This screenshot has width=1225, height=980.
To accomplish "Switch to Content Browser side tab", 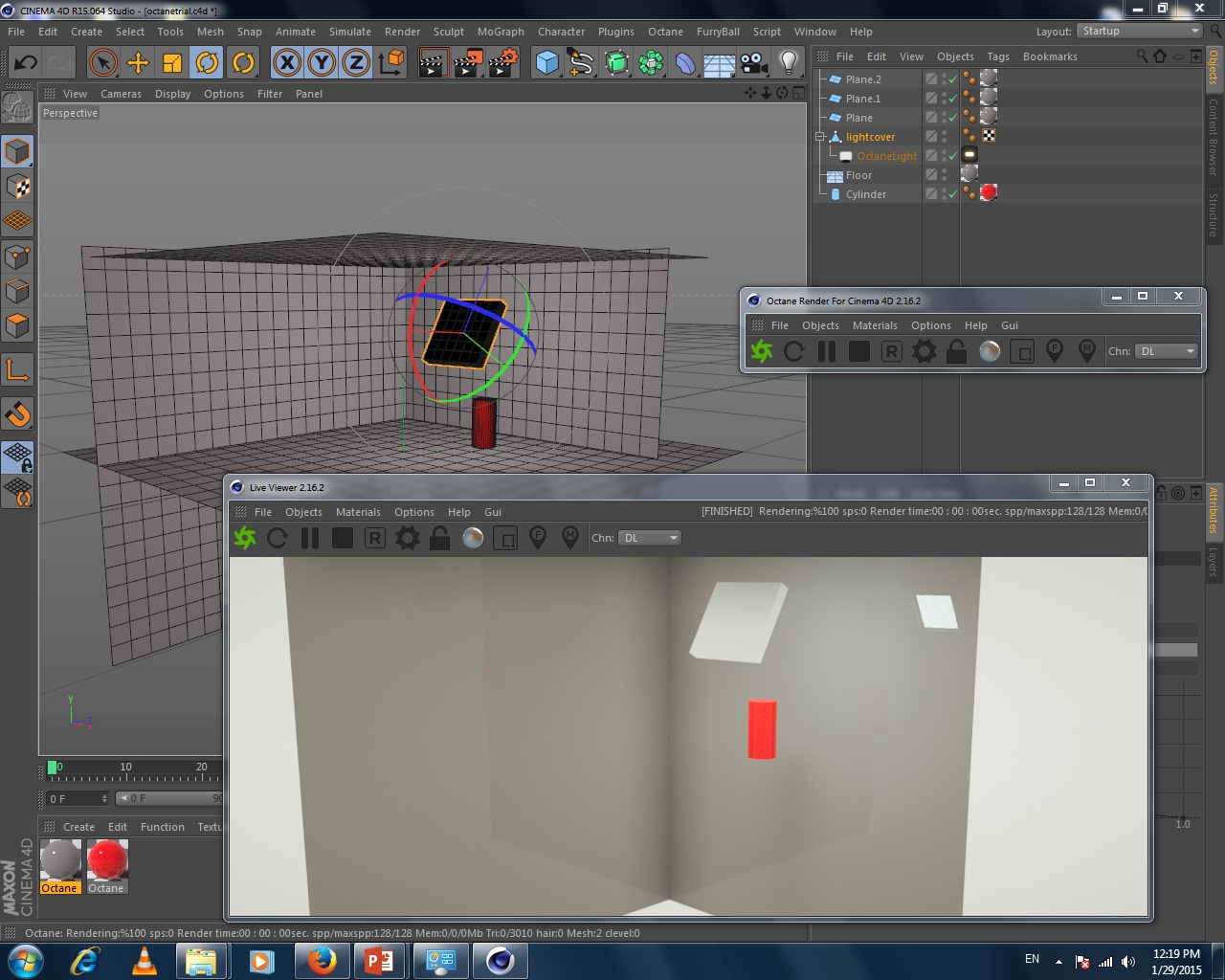I will (1214, 137).
